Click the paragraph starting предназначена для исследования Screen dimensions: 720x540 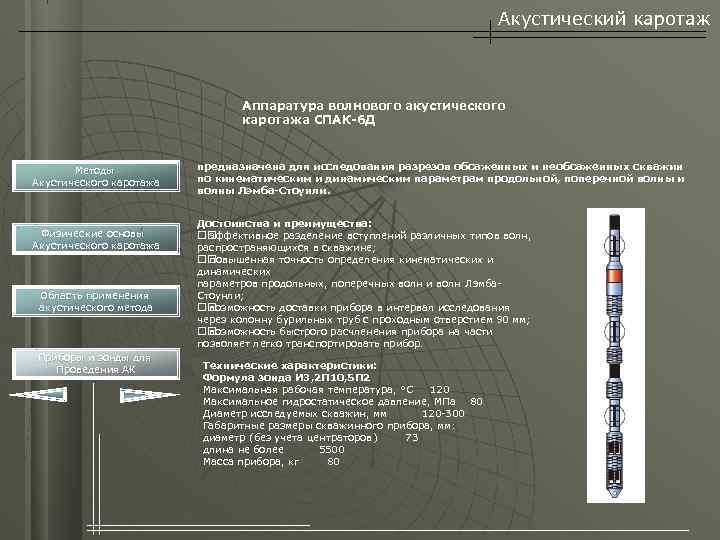tap(441, 179)
